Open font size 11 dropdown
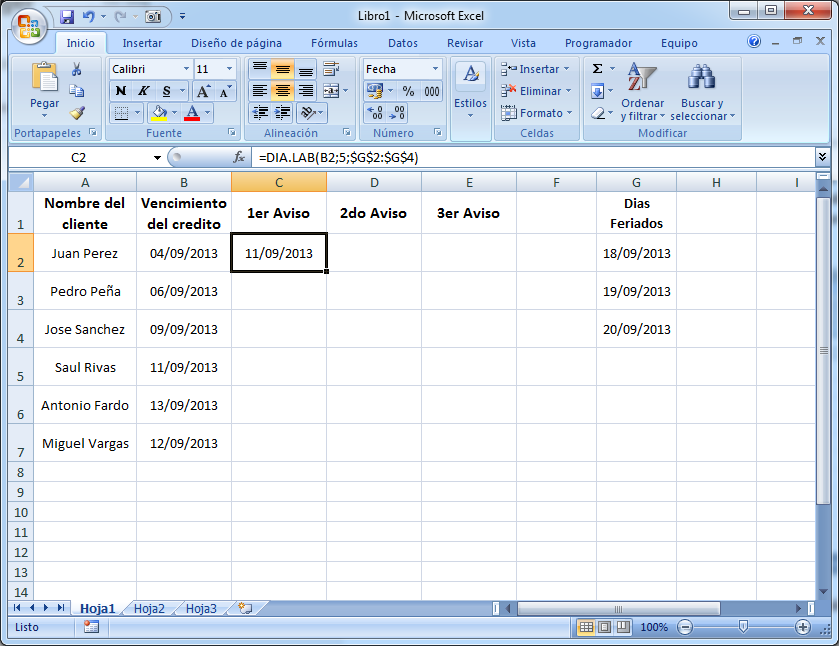The image size is (839, 646). [230, 69]
